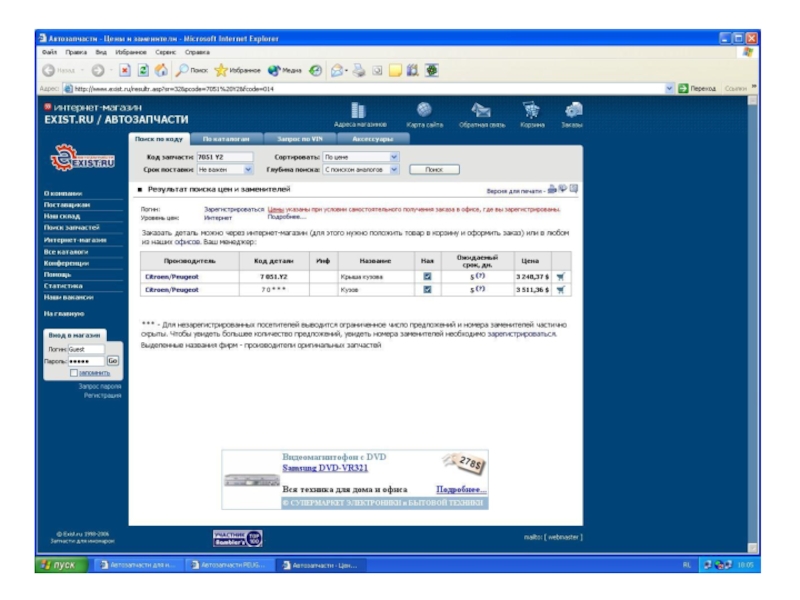The image size is (800, 600).
Task: Open the Поставщикам sidebar link
Action: coord(67,205)
